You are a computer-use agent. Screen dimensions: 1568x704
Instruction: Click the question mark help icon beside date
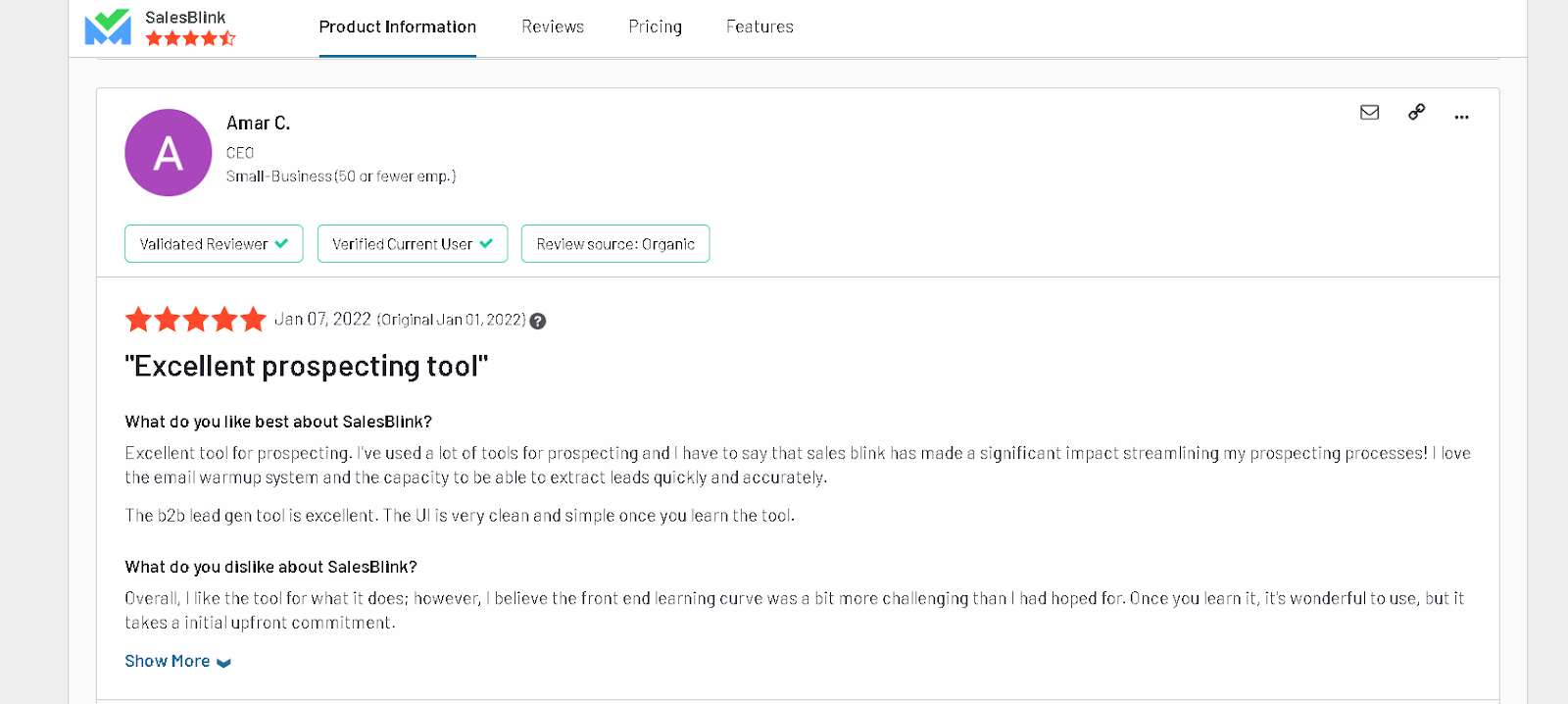pyautogui.click(x=538, y=321)
